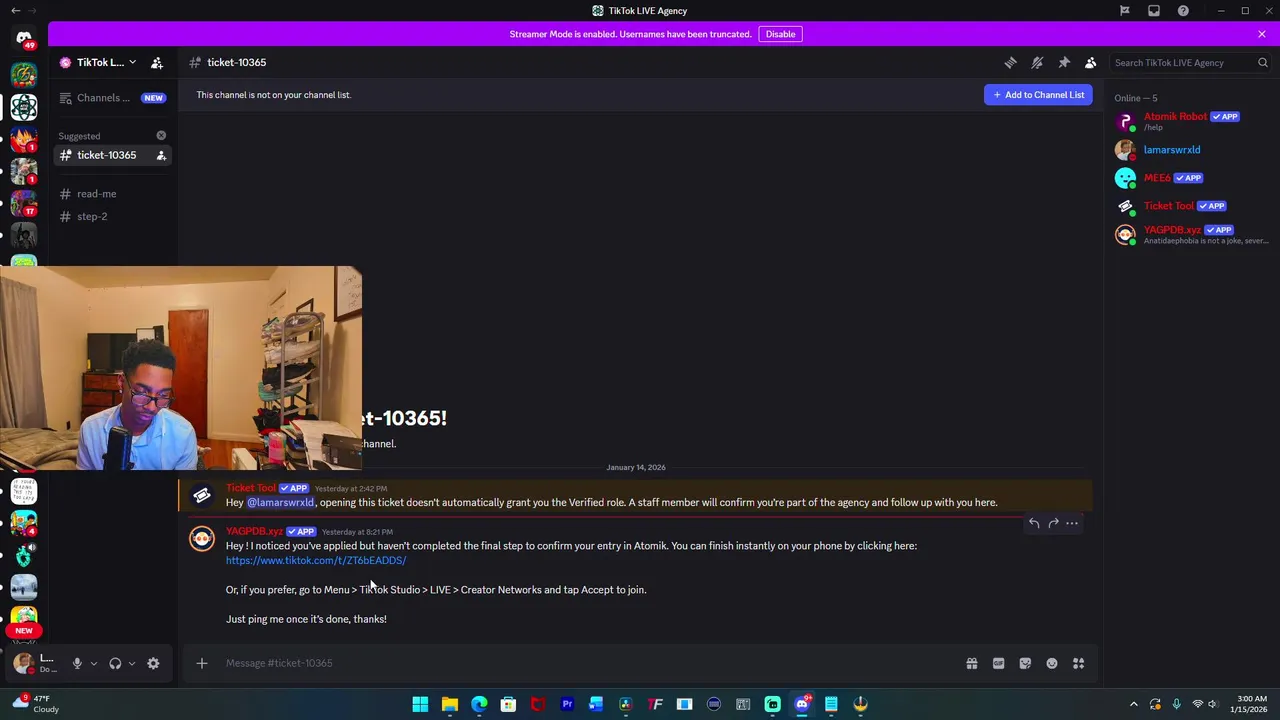Open the tiktok.com link in message
Screen dimensions: 1280x720
tap(316, 561)
